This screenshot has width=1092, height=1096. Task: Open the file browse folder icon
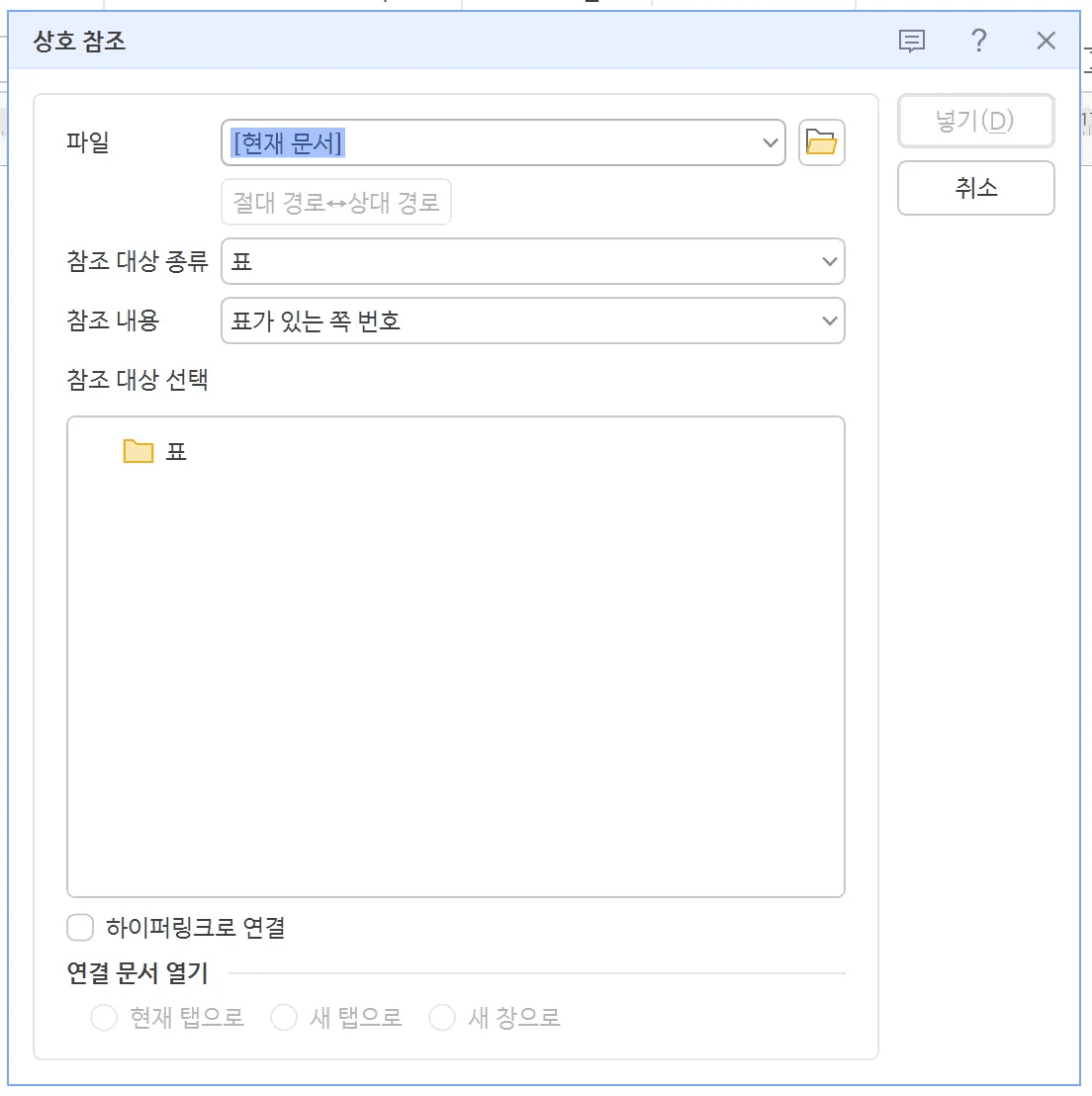coord(821,142)
